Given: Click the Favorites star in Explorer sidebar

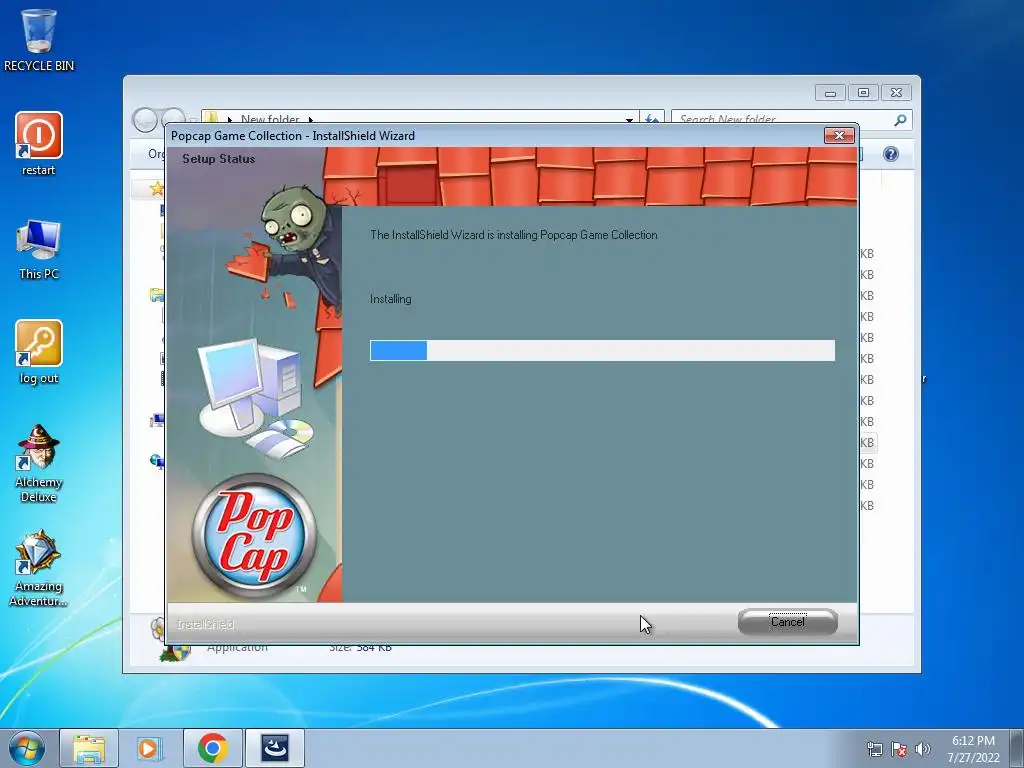Looking at the screenshot, I should [157, 189].
